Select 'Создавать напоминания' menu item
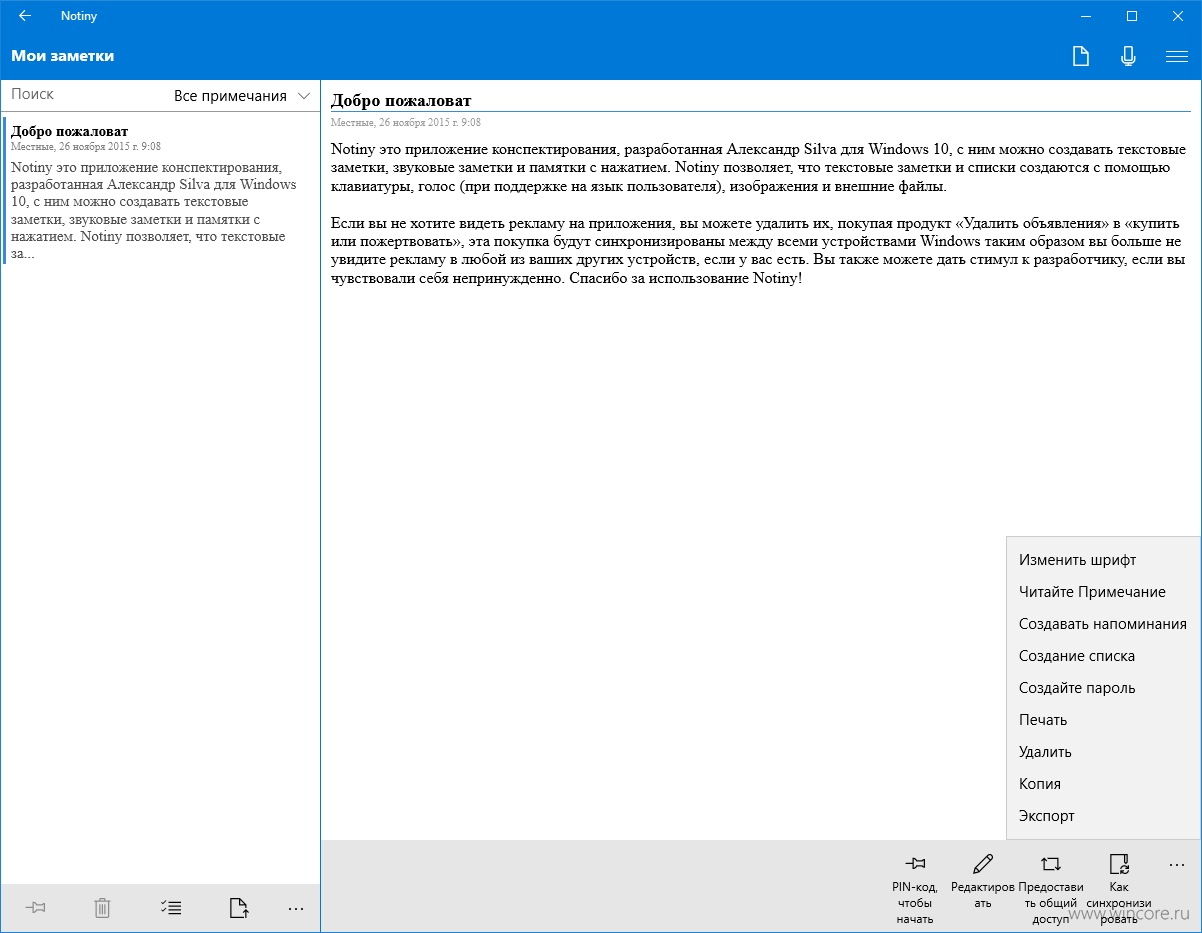 coord(1103,624)
